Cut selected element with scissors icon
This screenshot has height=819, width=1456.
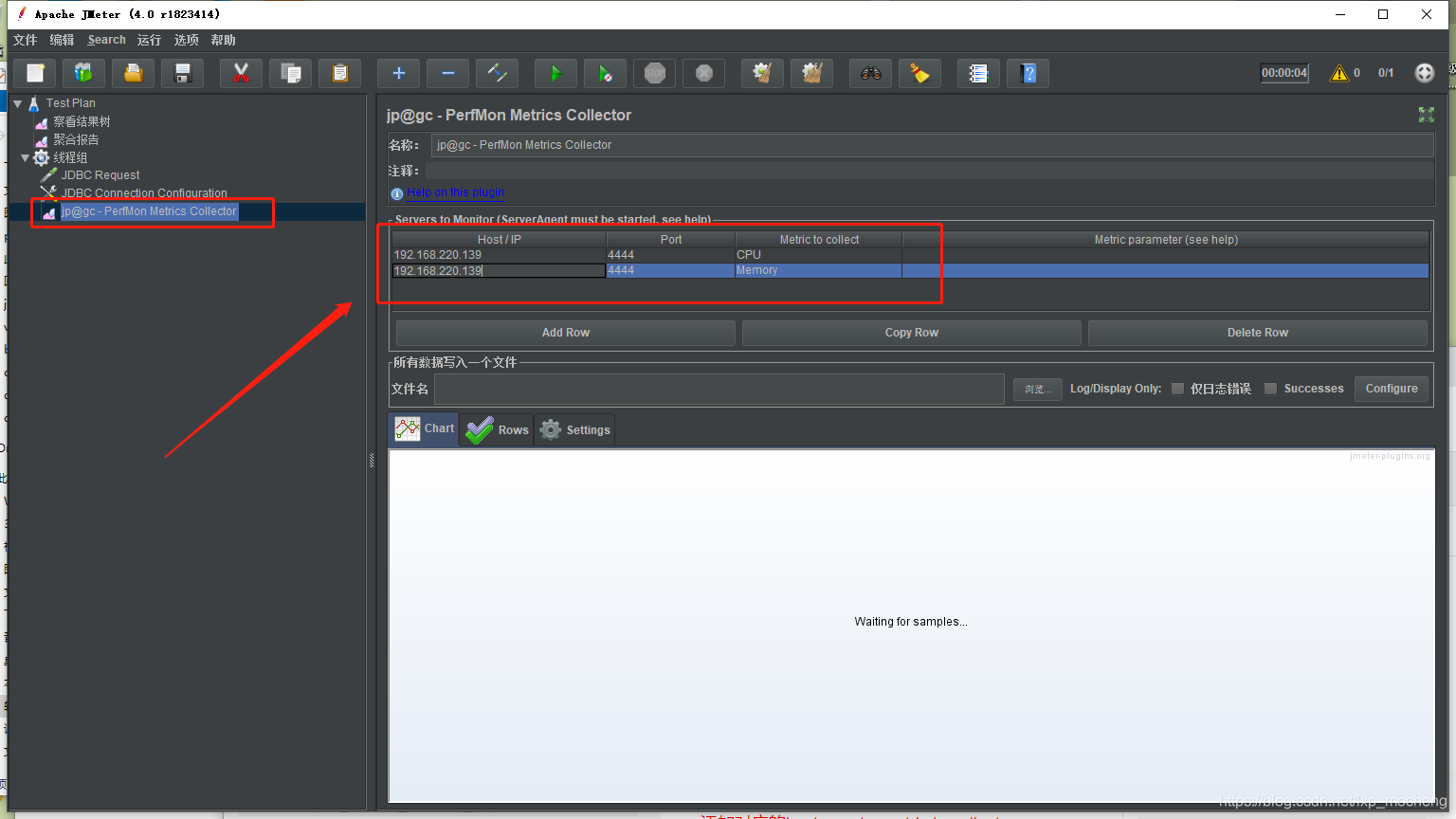[x=241, y=73]
